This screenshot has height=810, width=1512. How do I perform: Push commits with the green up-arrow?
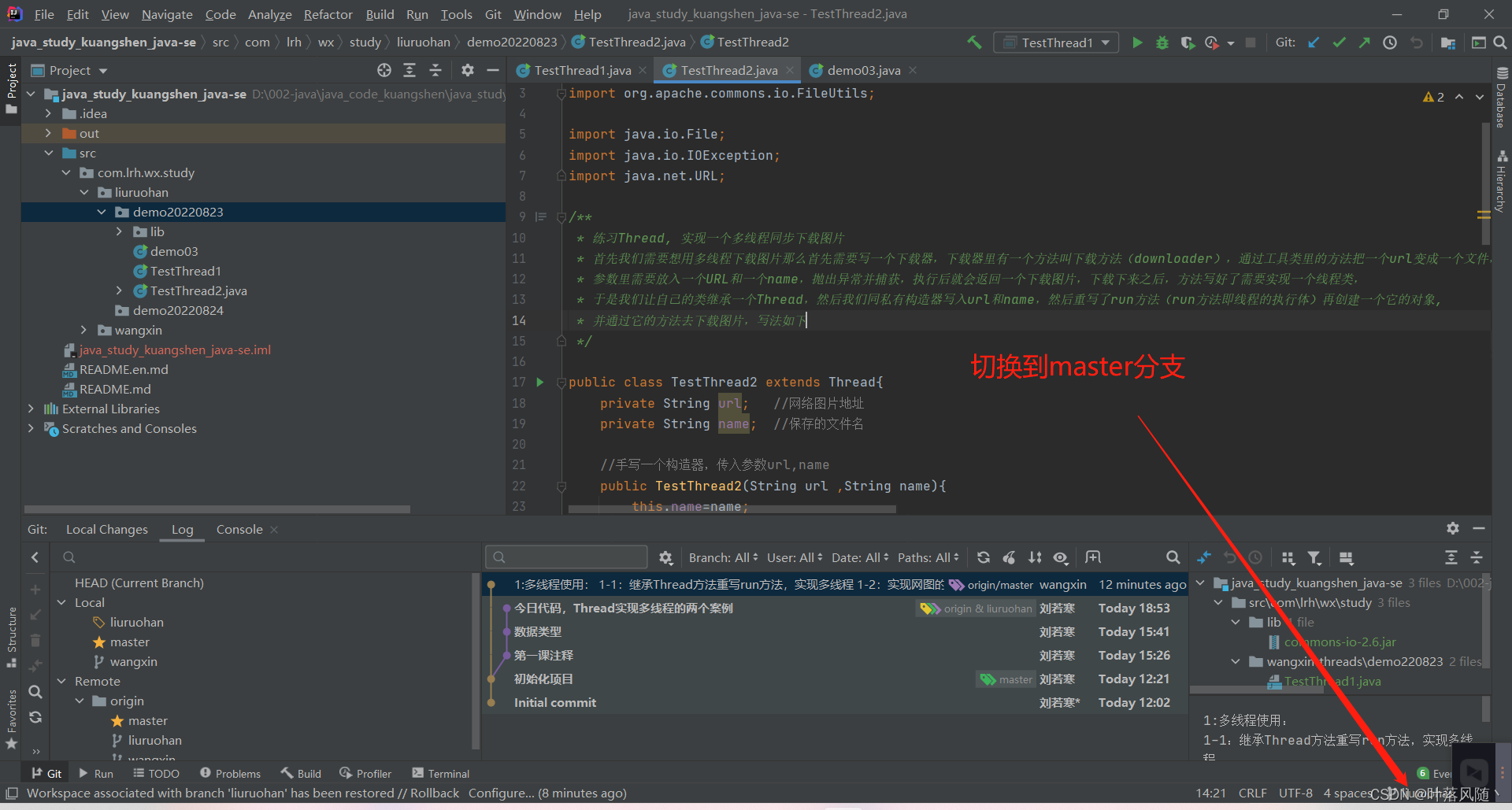pyautogui.click(x=1364, y=43)
